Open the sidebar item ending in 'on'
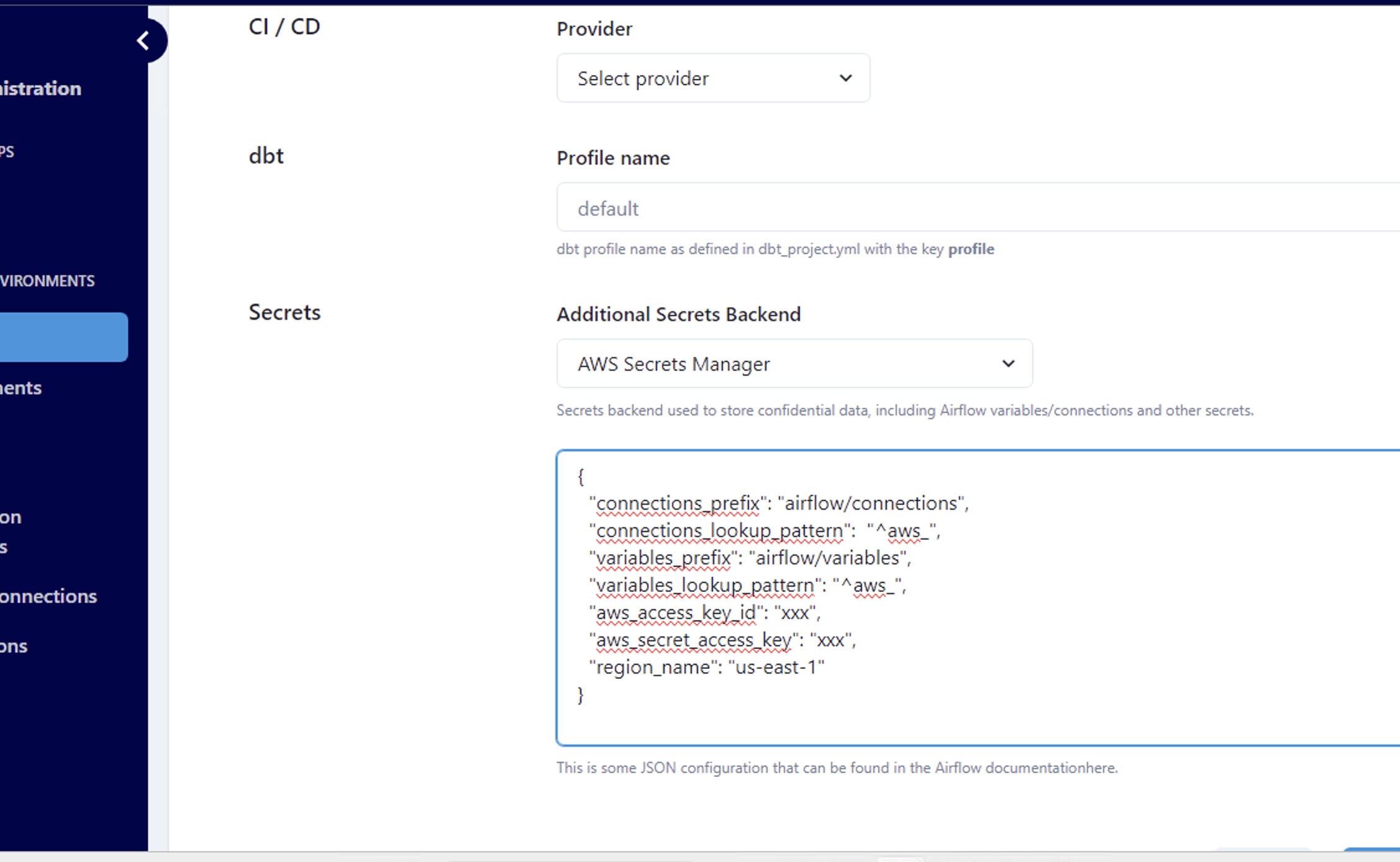 point(11,517)
